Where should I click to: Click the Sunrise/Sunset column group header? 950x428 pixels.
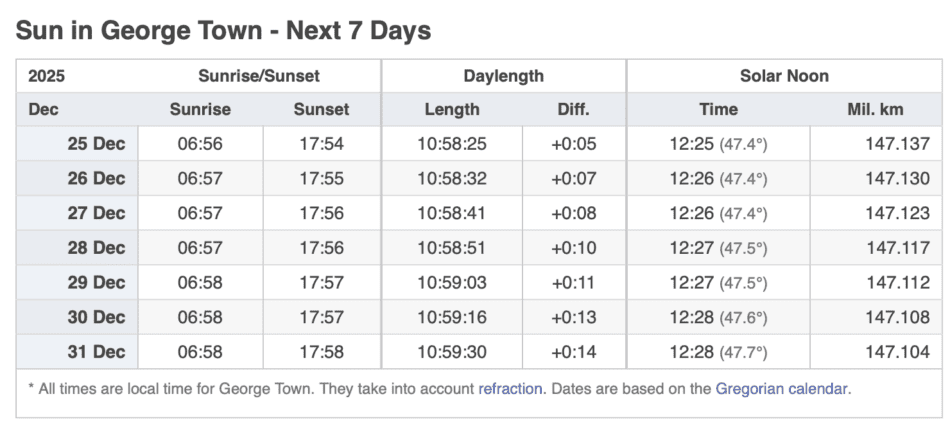click(259, 76)
